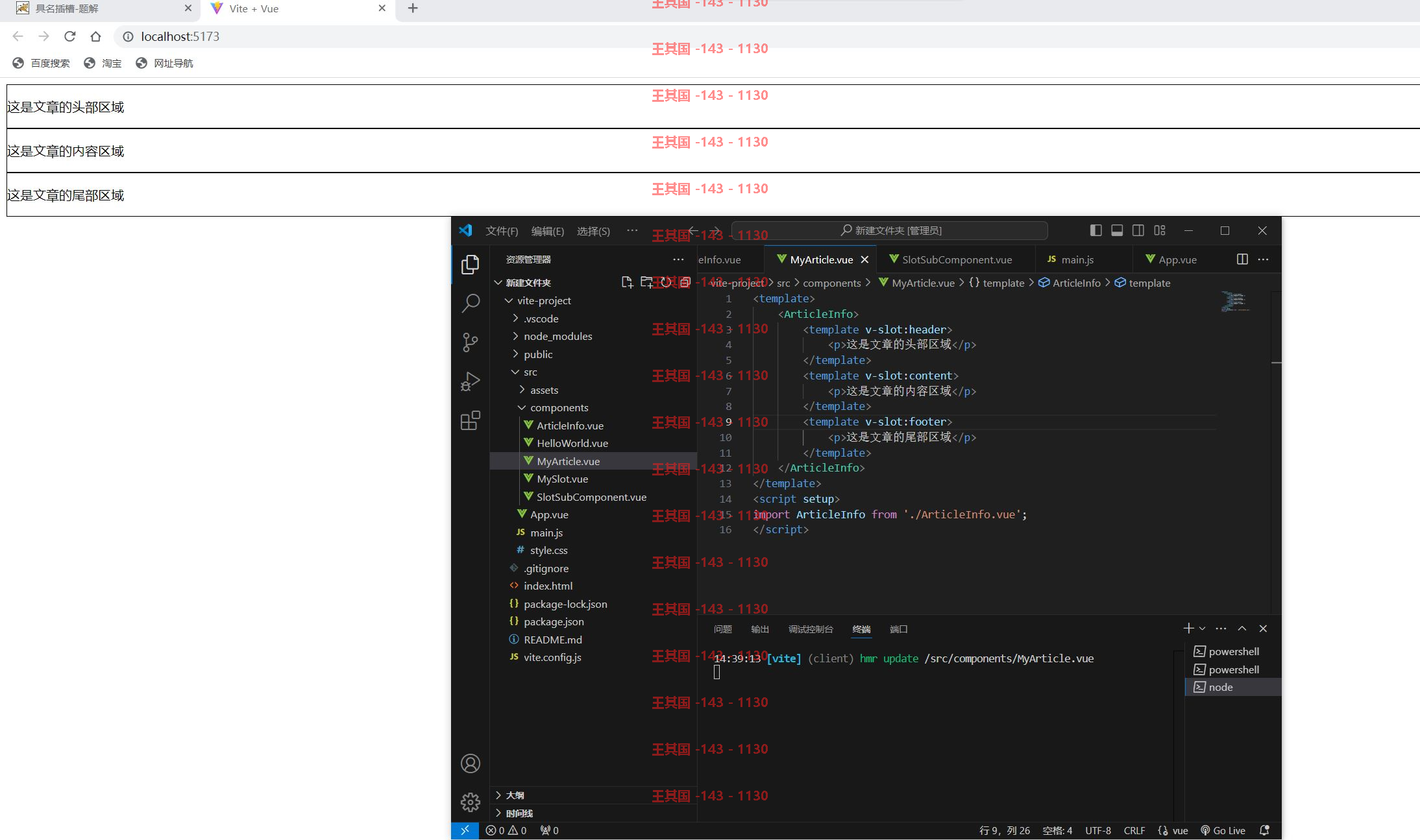This screenshot has height=840, width=1420.
Task: Click 网址导航 bookmark
Action: point(165,63)
